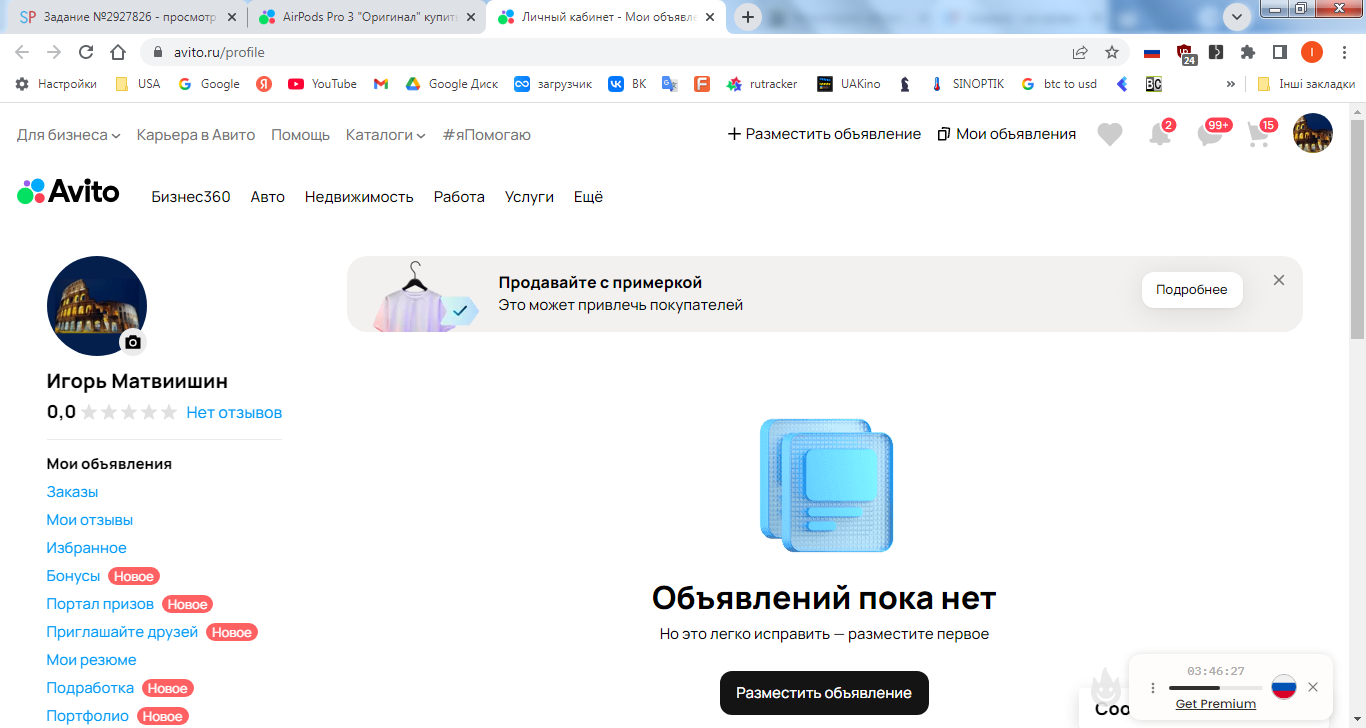Open VPN widget three-dot menu
Screen dimensions: 1366x728
coord(1153,687)
